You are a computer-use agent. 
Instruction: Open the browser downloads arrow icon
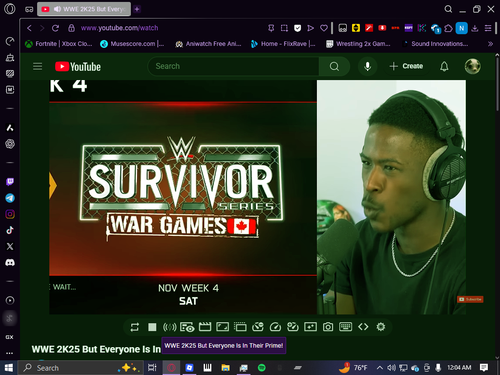(x=475, y=28)
